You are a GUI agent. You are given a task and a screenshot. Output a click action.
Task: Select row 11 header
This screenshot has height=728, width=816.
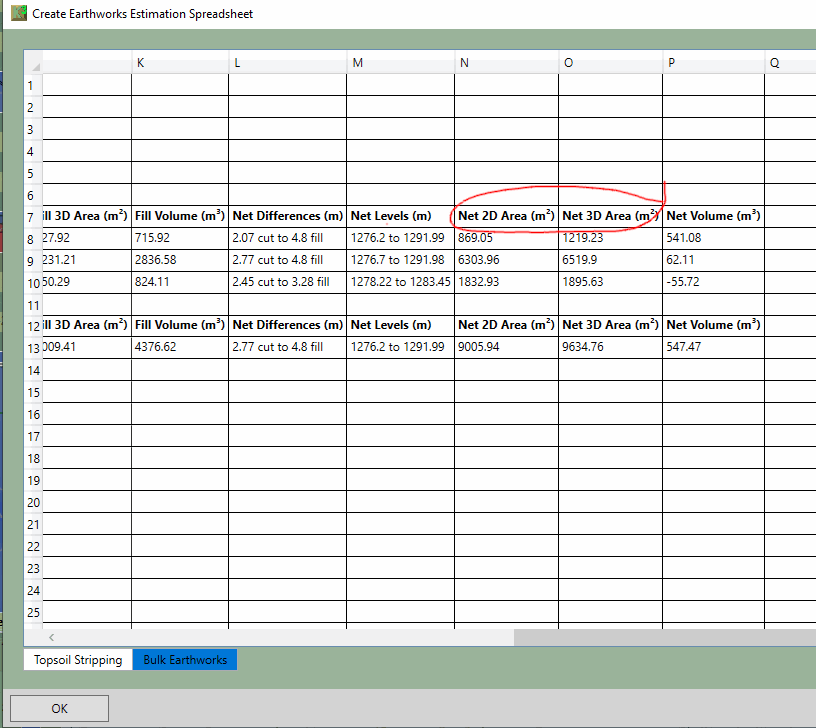click(33, 305)
